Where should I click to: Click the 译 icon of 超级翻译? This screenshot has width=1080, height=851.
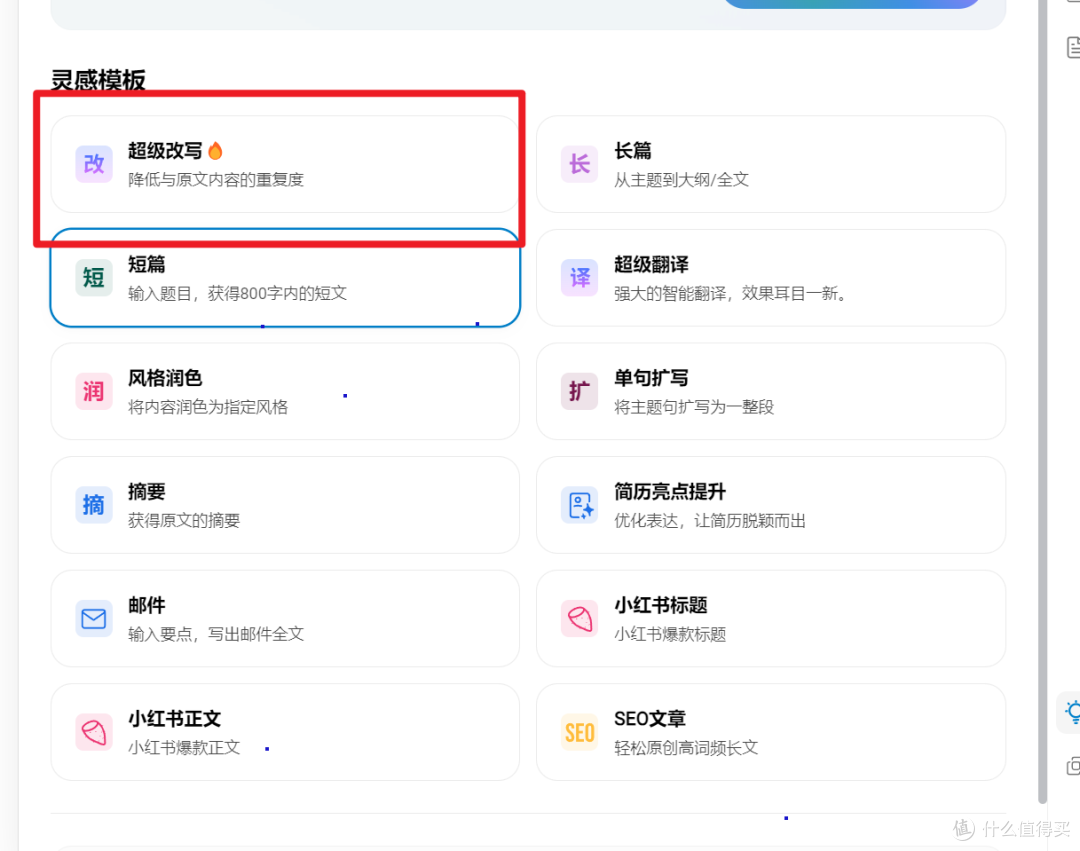coord(579,277)
